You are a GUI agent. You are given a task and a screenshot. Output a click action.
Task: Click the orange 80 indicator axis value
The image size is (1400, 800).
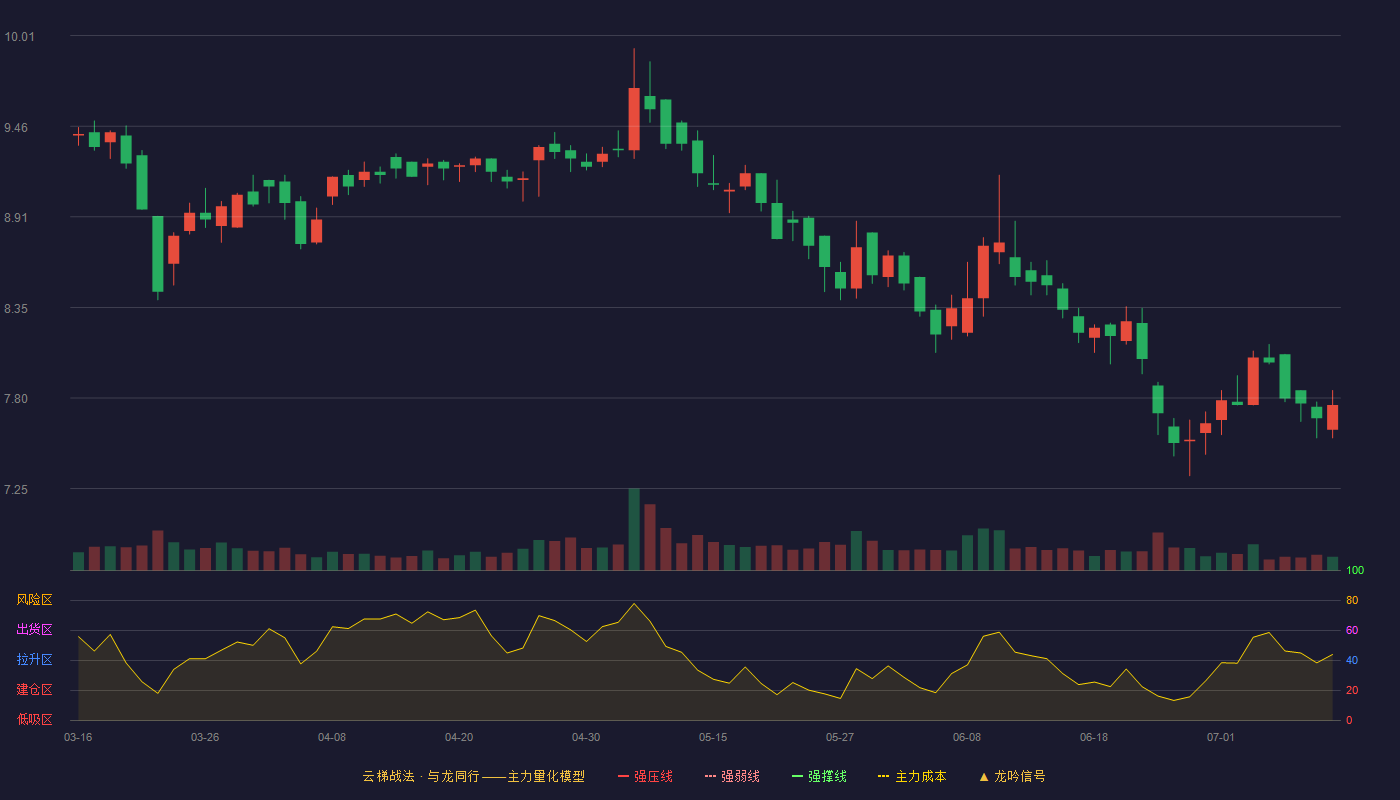1352,600
